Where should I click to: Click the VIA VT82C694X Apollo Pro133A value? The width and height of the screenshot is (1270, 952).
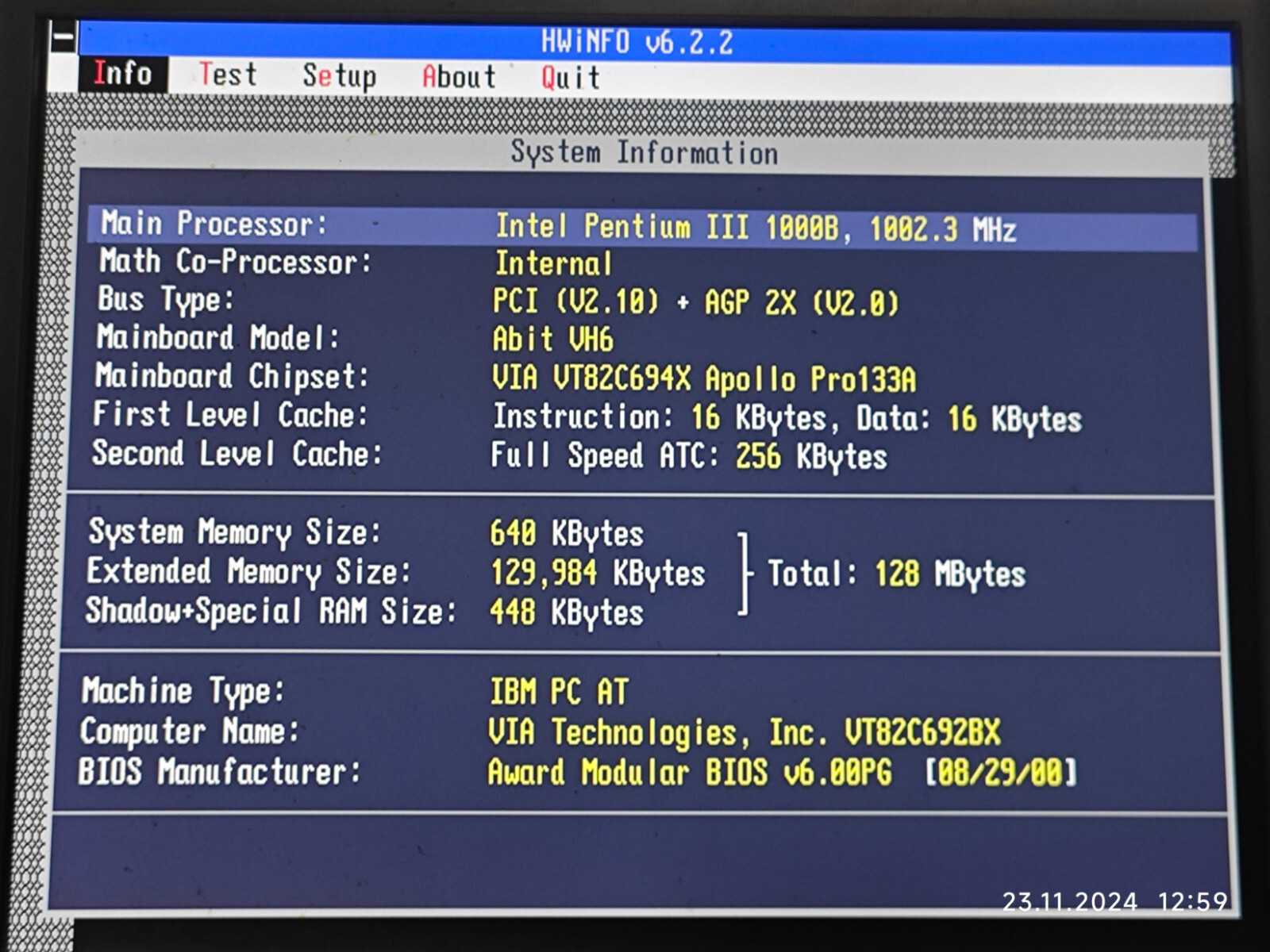pyautogui.click(x=704, y=379)
